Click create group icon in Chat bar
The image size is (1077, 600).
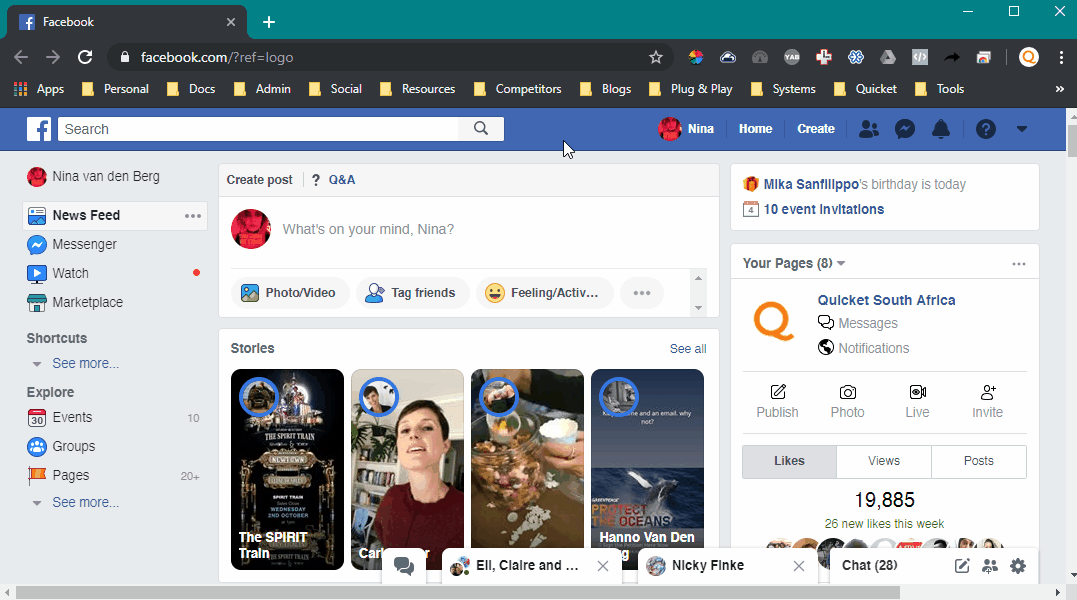click(x=990, y=566)
